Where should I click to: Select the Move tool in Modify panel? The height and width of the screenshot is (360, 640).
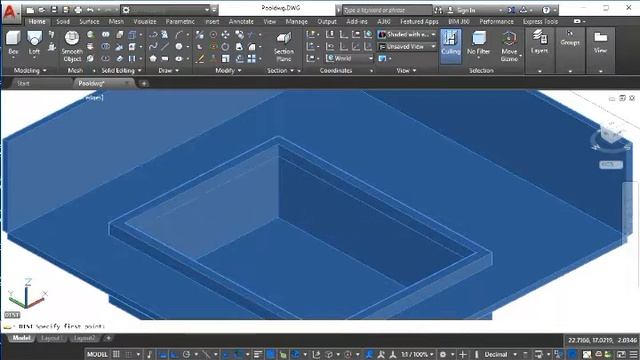(x=225, y=35)
